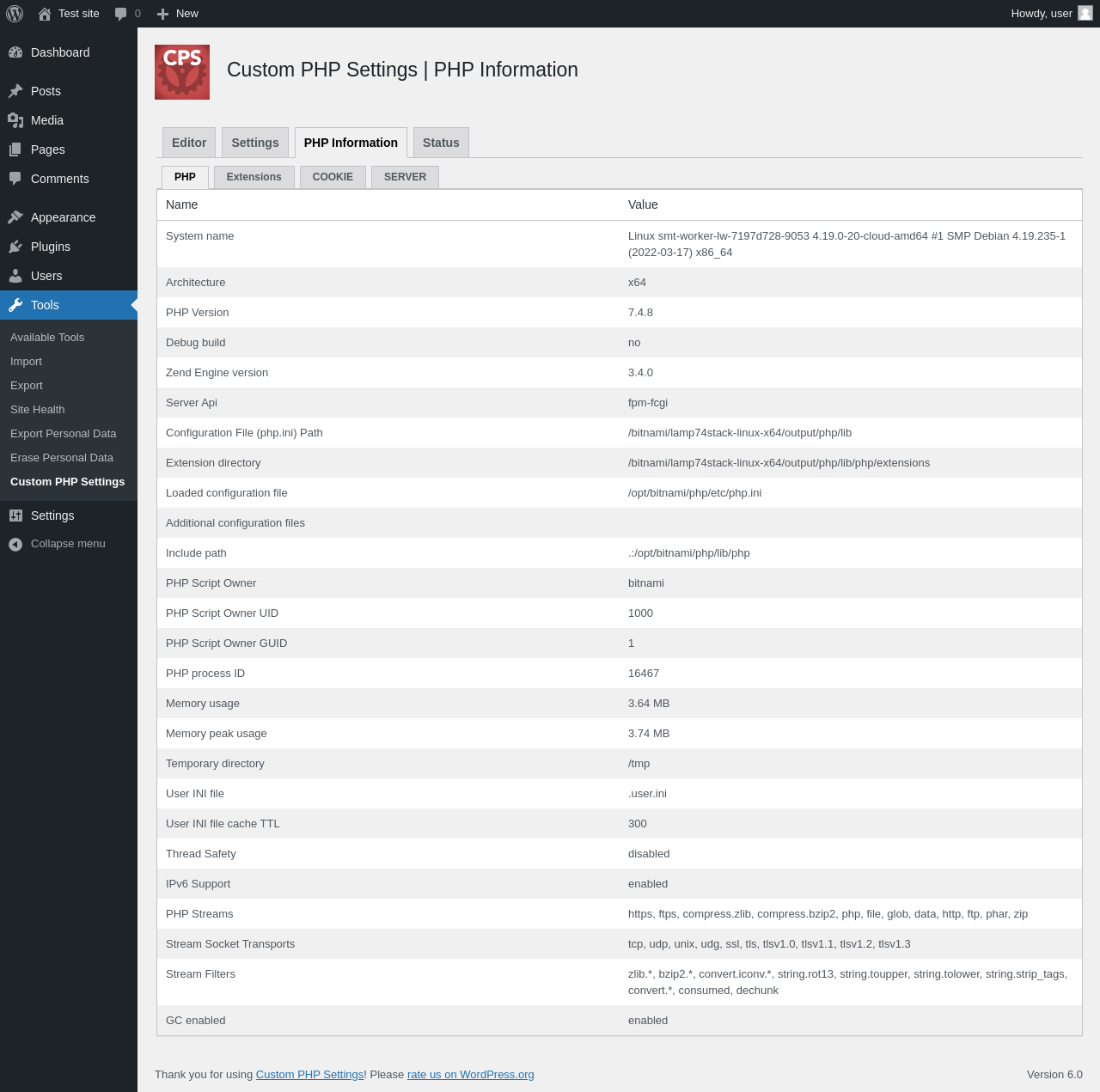Image resolution: width=1100 pixels, height=1092 pixels.
Task: Click the PHP Script Owner value bitnami
Action: point(646,583)
